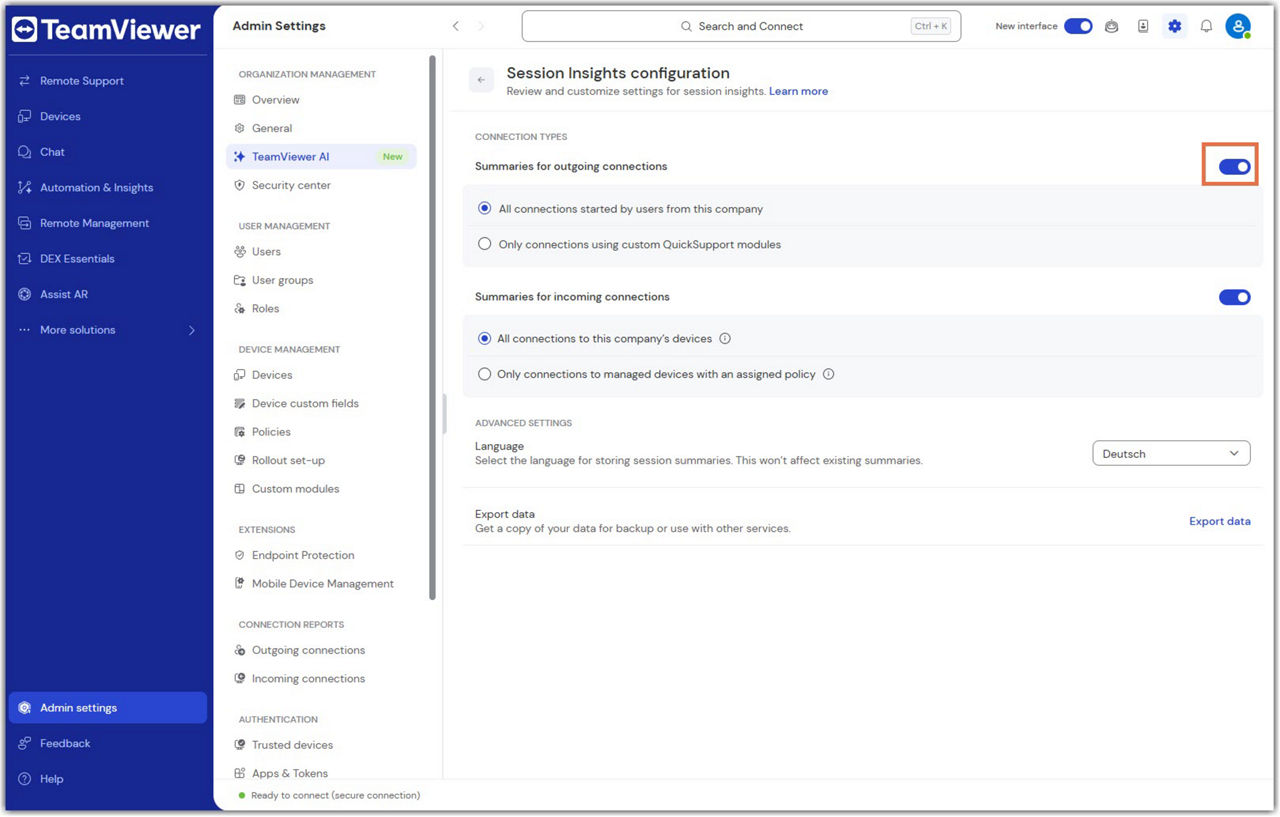Open the notifications bell icon
The height and width of the screenshot is (817, 1280).
1206,26
